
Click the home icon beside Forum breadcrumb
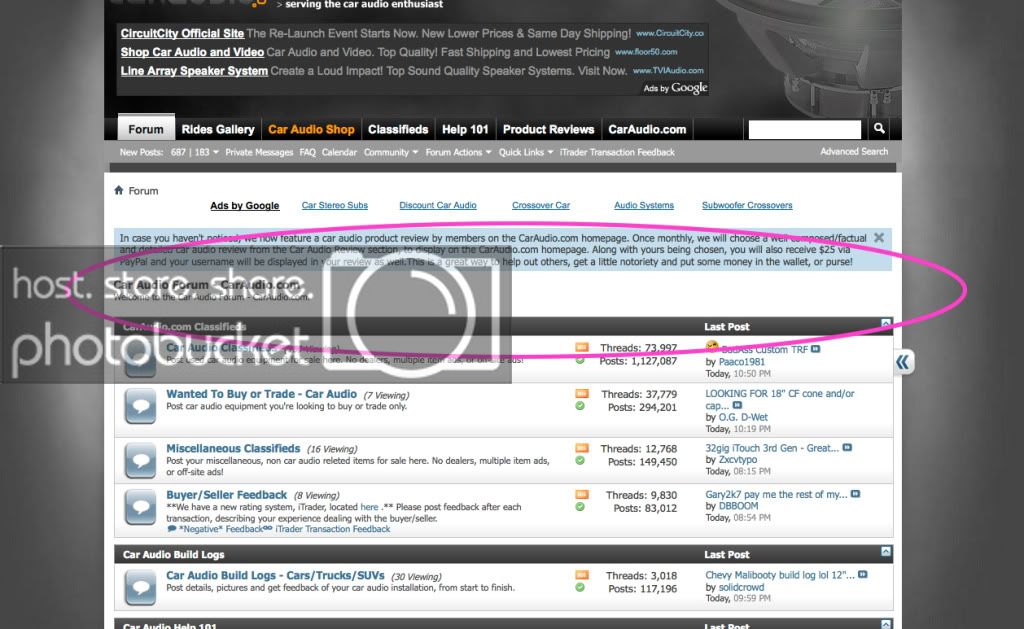119,190
